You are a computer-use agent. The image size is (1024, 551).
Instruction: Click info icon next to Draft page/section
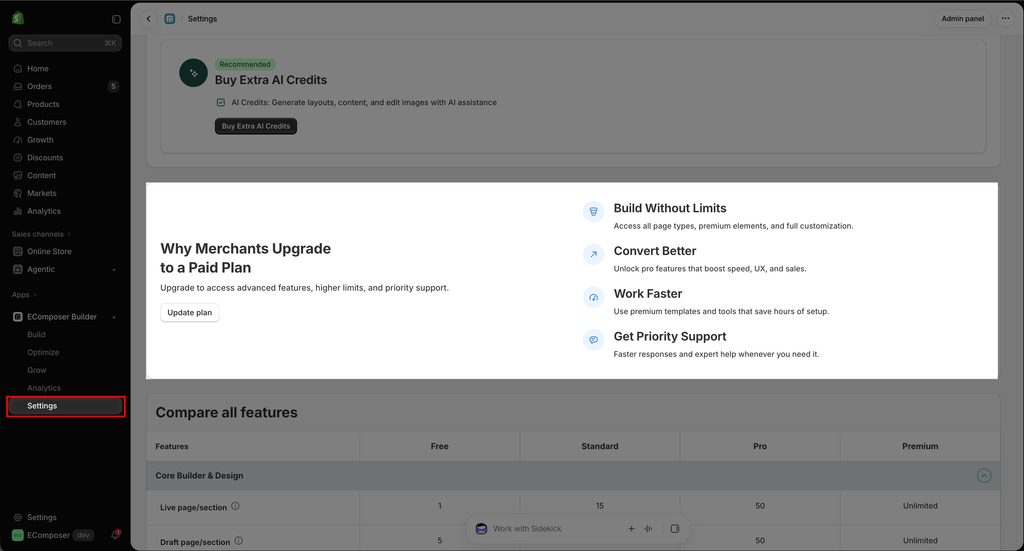(x=238, y=541)
